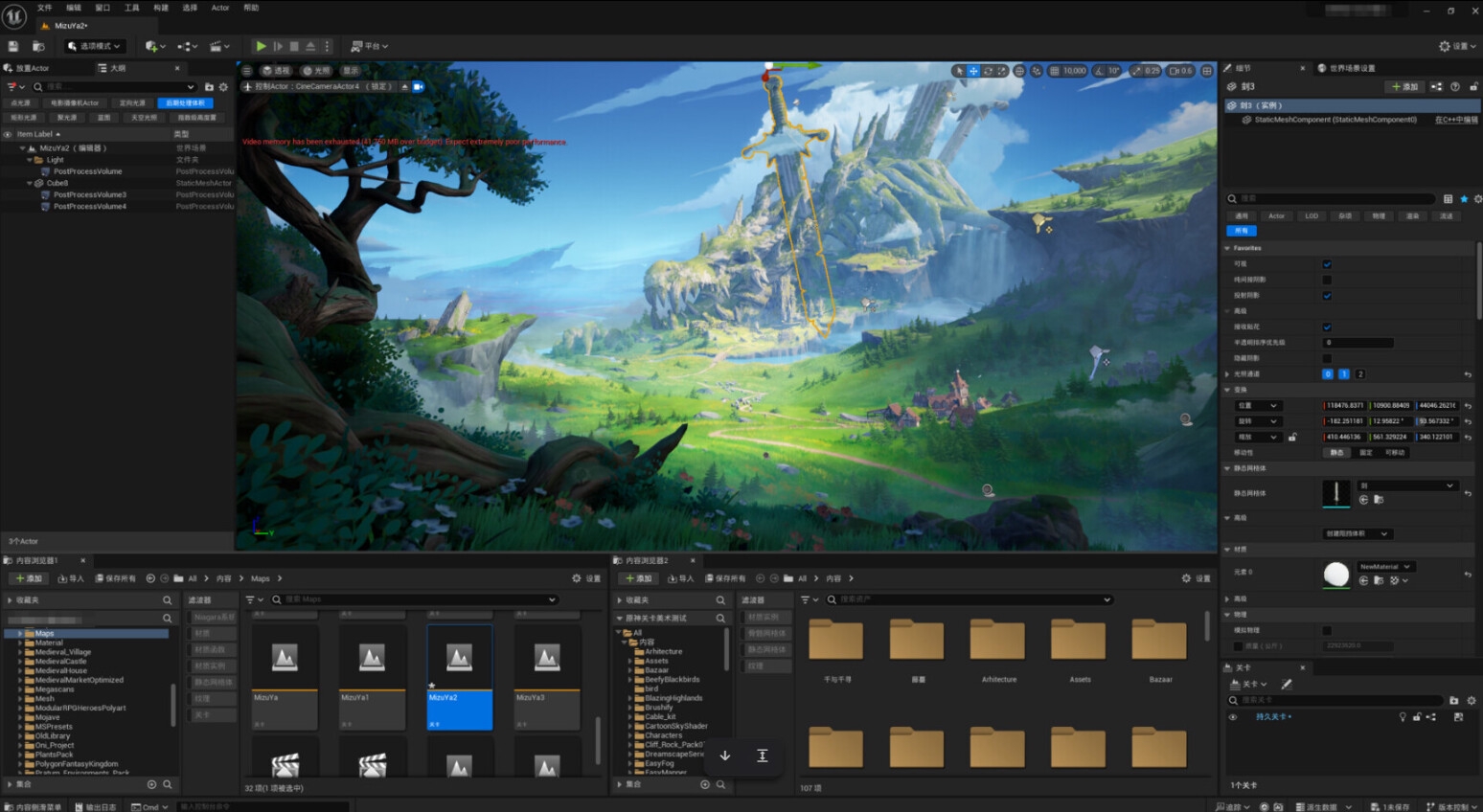Click the 添加 button in Details panel
This screenshot has width=1483, height=812.
point(1404,86)
